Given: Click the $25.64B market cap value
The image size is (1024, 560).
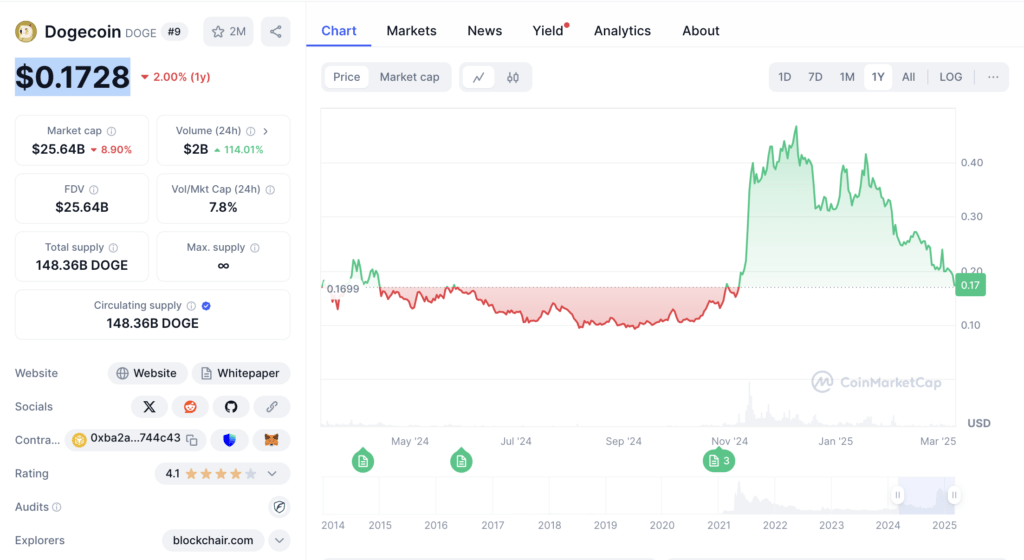Looking at the screenshot, I should click(59, 149).
